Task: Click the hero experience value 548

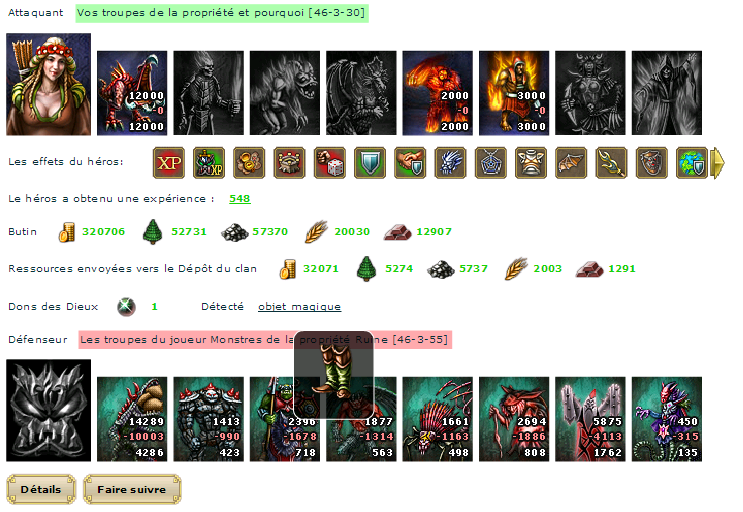Action: 240,198
